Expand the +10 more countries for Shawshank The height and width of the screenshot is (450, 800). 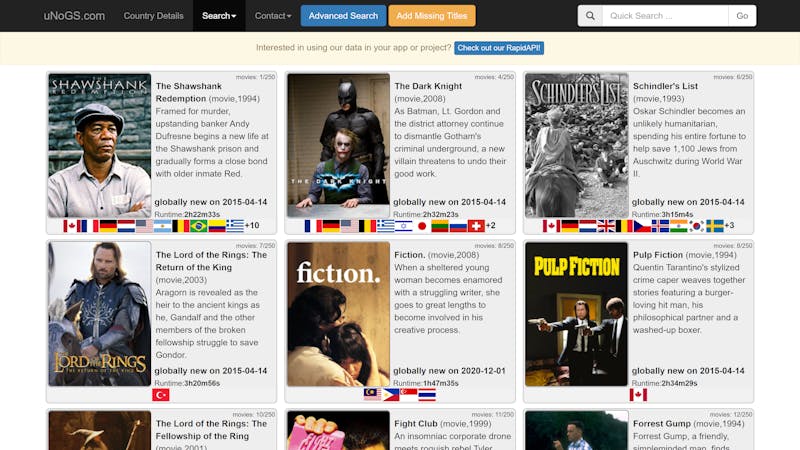[252, 226]
